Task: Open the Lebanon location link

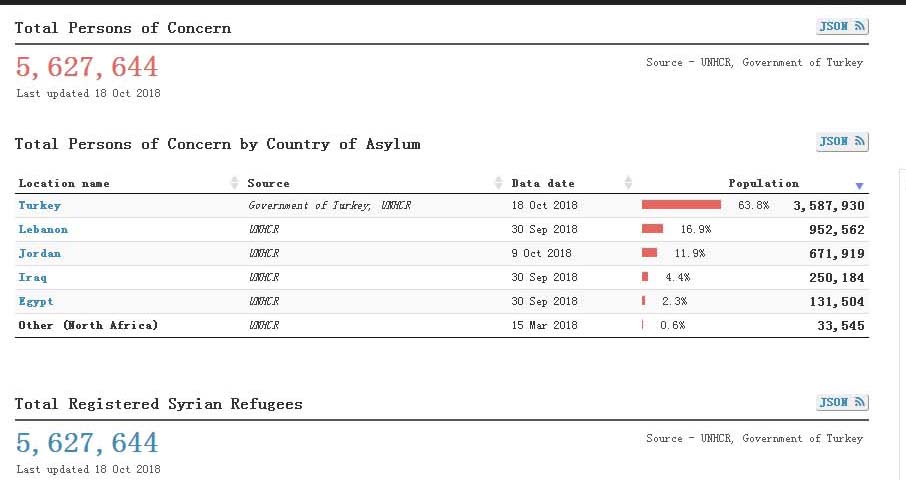Action: point(44,230)
